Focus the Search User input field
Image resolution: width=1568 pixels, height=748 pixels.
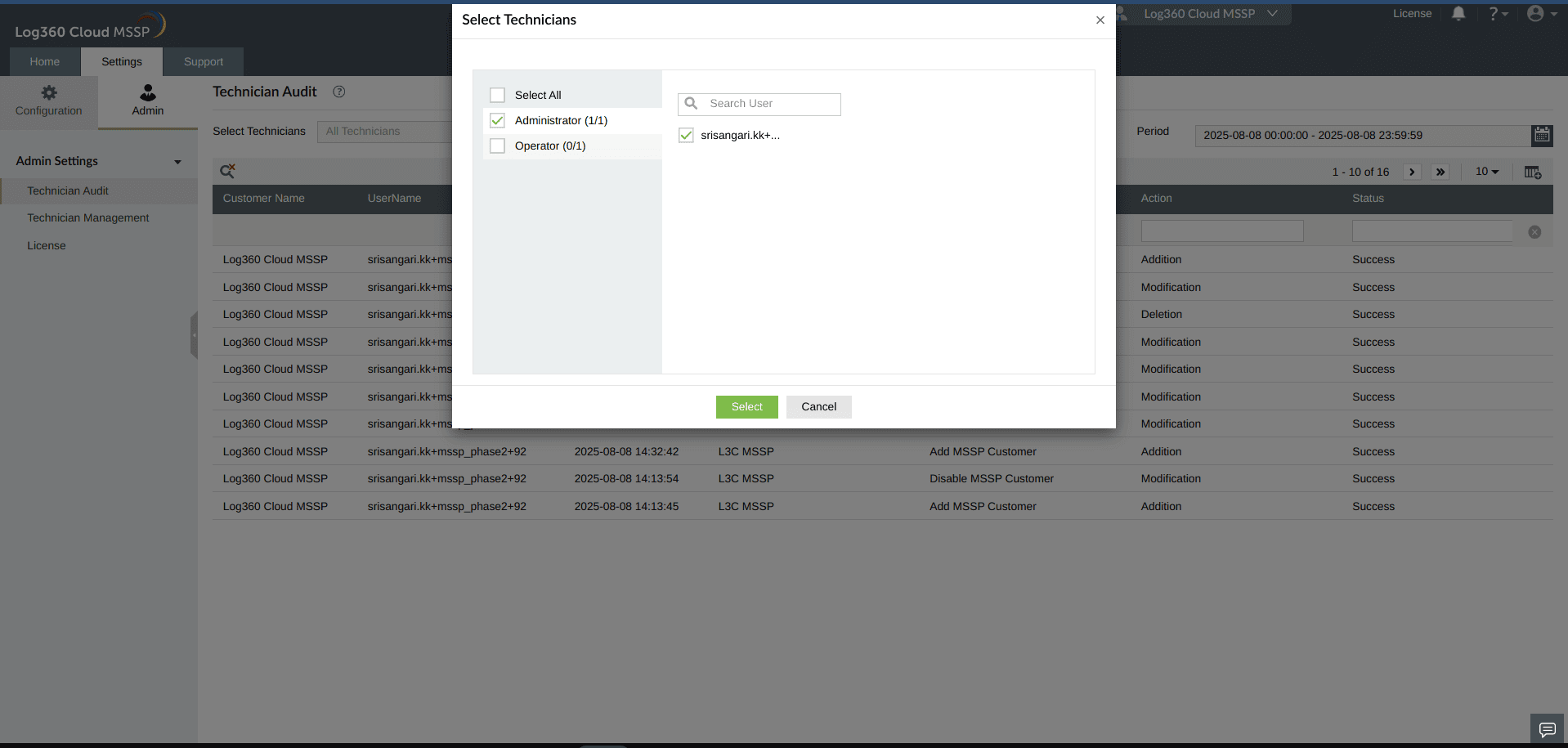759,104
